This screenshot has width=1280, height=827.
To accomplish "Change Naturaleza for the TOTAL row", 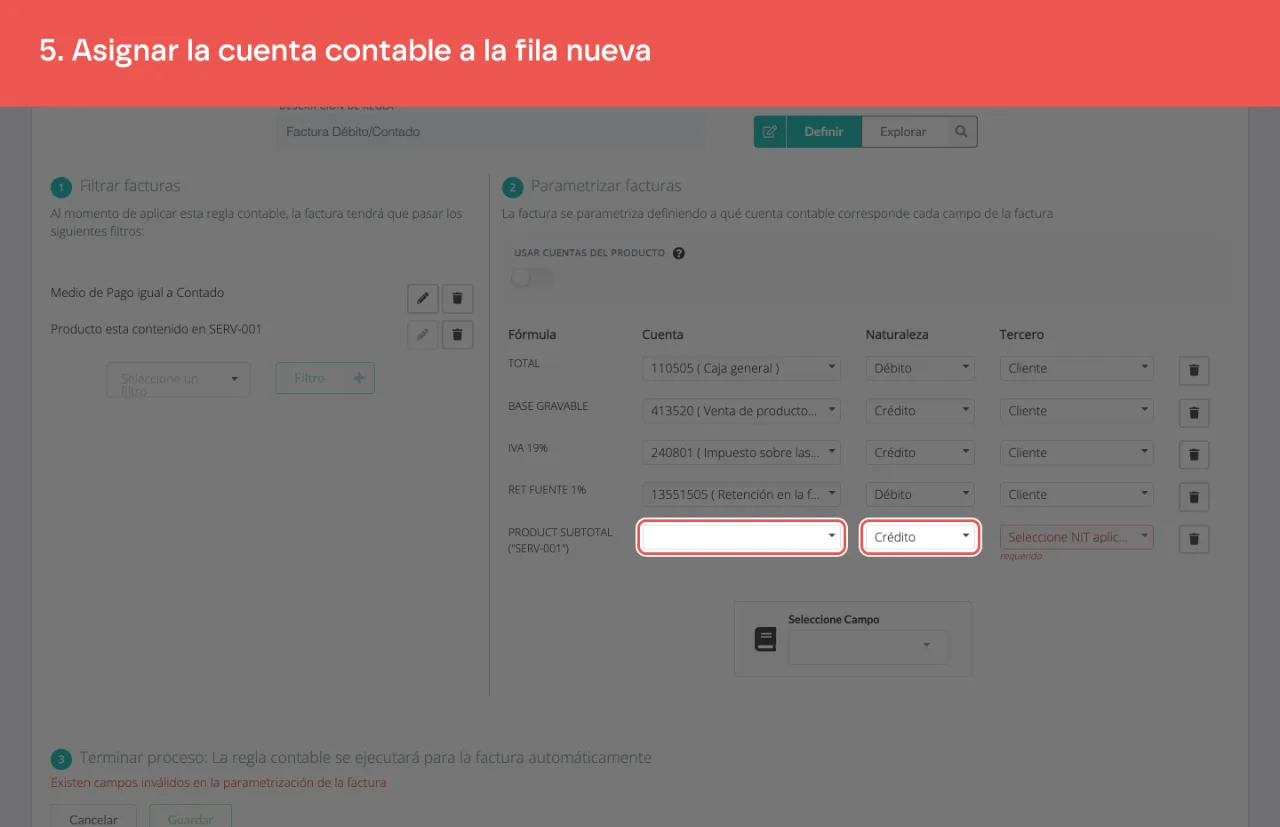I will [x=920, y=368].
